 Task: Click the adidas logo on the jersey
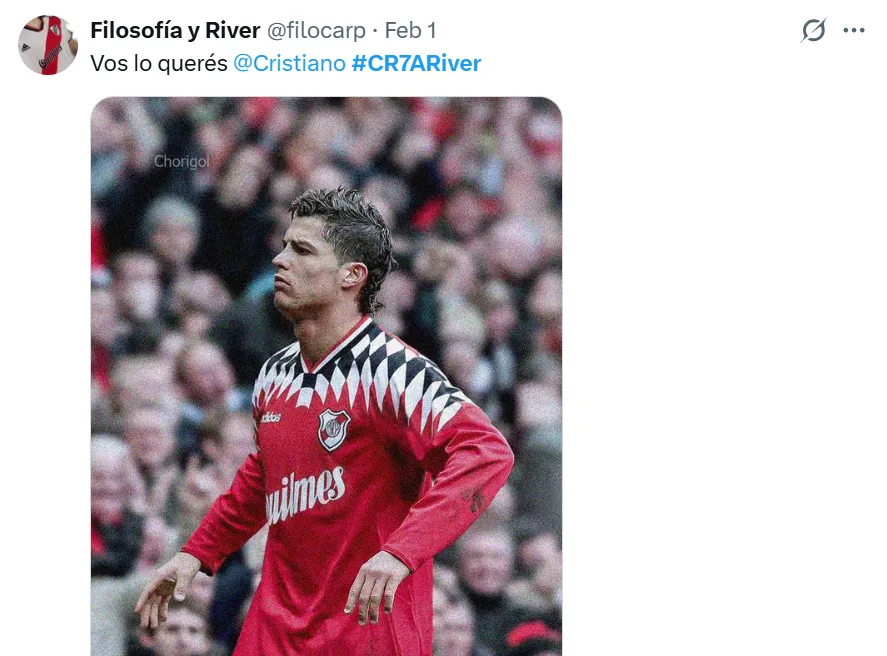271,418
